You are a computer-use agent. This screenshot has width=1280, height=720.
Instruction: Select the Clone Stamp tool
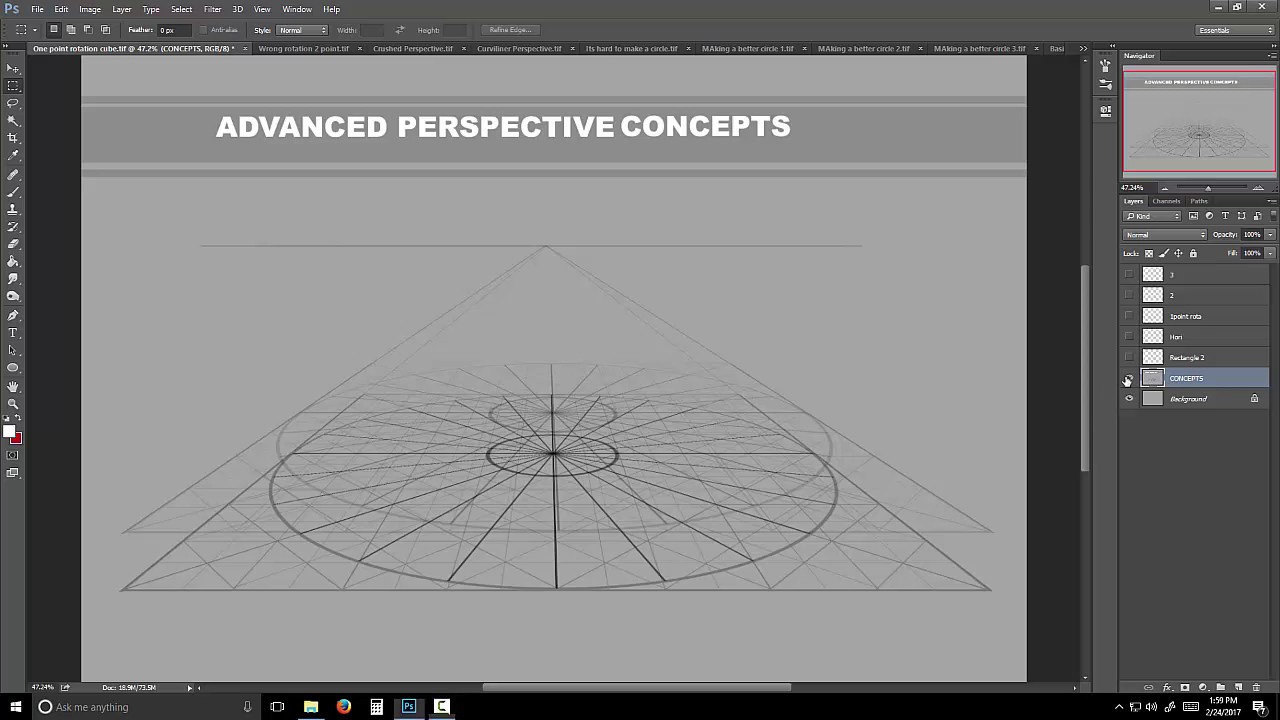tap(13, 209)
